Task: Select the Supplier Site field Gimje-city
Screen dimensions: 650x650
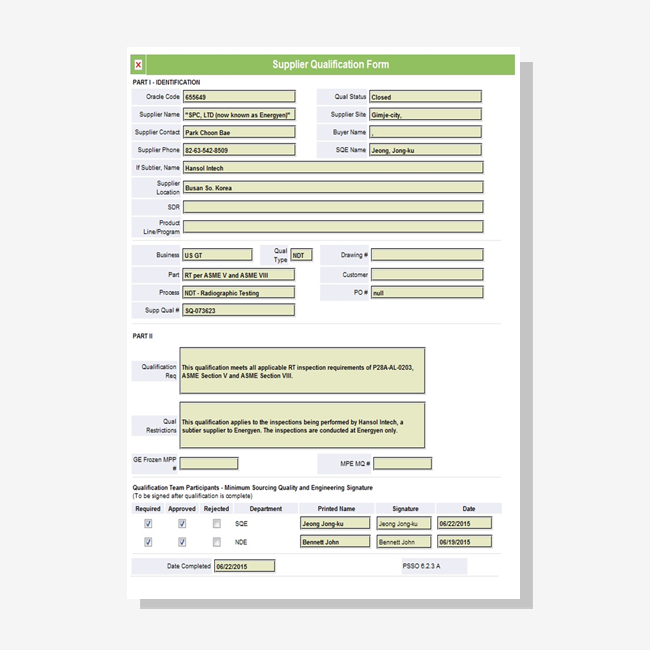Action: pyautogui.click(x=425, y=114)
